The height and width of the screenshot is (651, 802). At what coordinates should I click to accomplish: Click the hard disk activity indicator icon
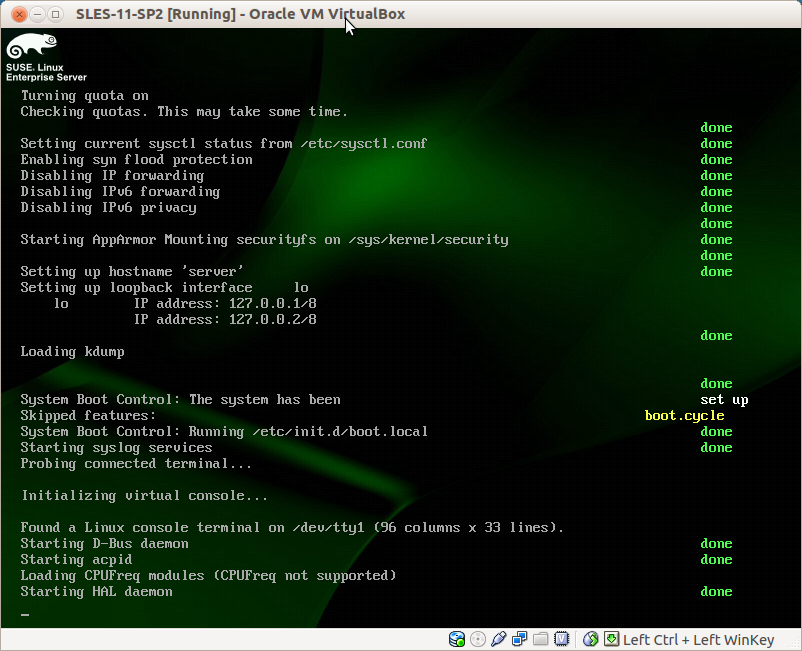[x=457, y=639]
